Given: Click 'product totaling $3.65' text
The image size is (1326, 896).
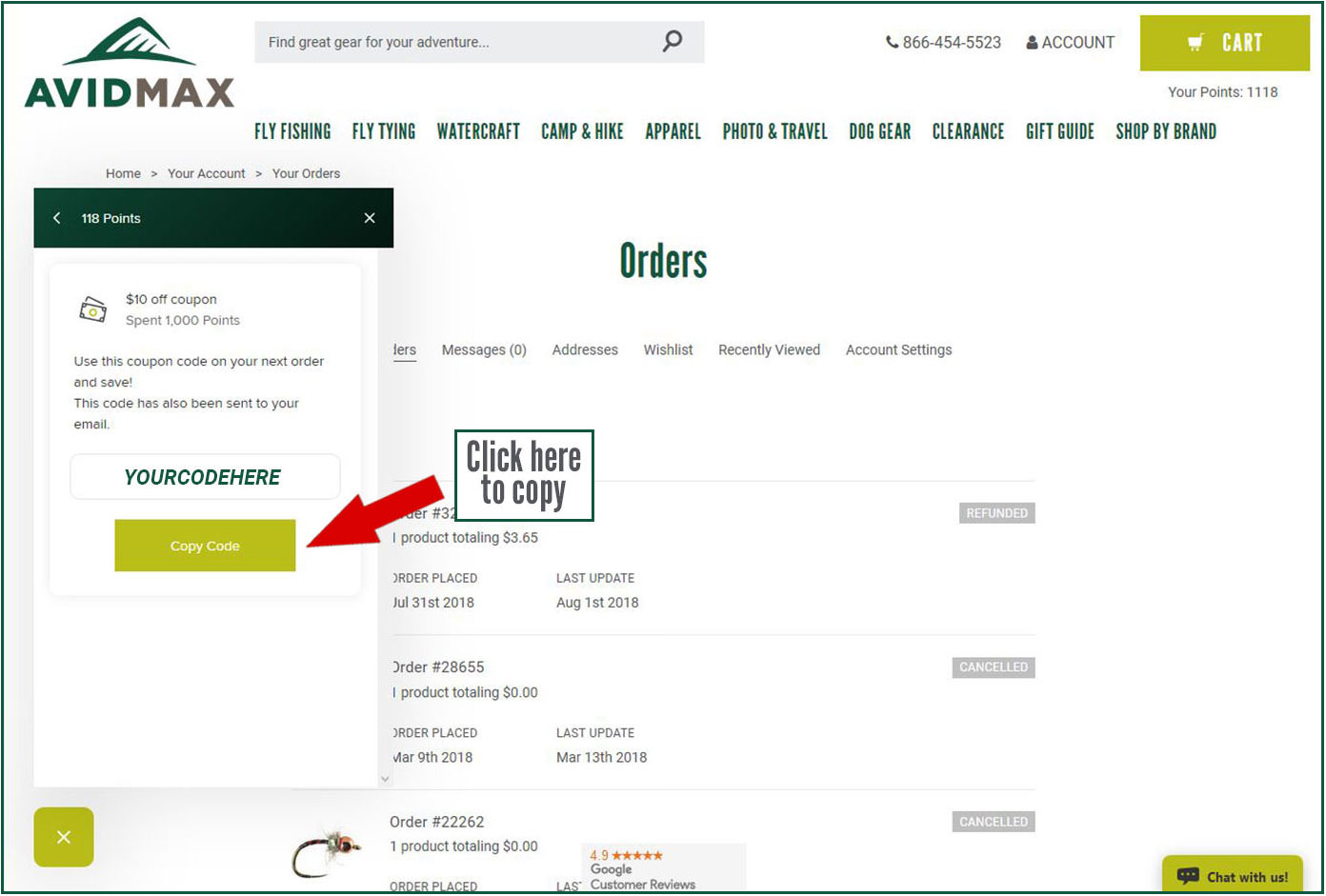Looking at the screenshot, I should 469,538.
